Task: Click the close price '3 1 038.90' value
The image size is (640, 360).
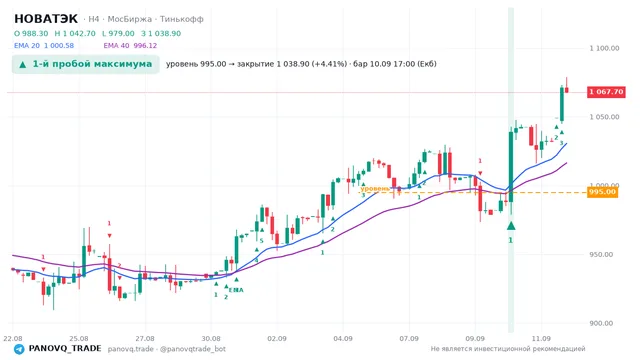Action: (161, 33)
